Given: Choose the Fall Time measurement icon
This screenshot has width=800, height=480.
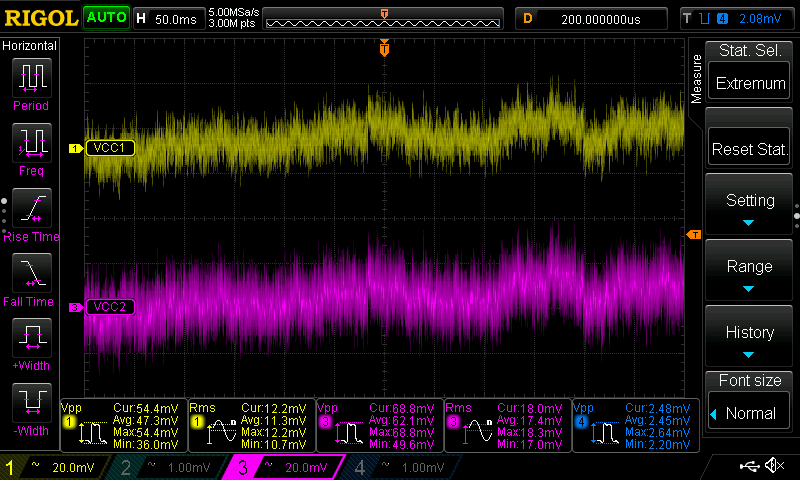Looking at the screenshot, I should [x=30, y=275].
